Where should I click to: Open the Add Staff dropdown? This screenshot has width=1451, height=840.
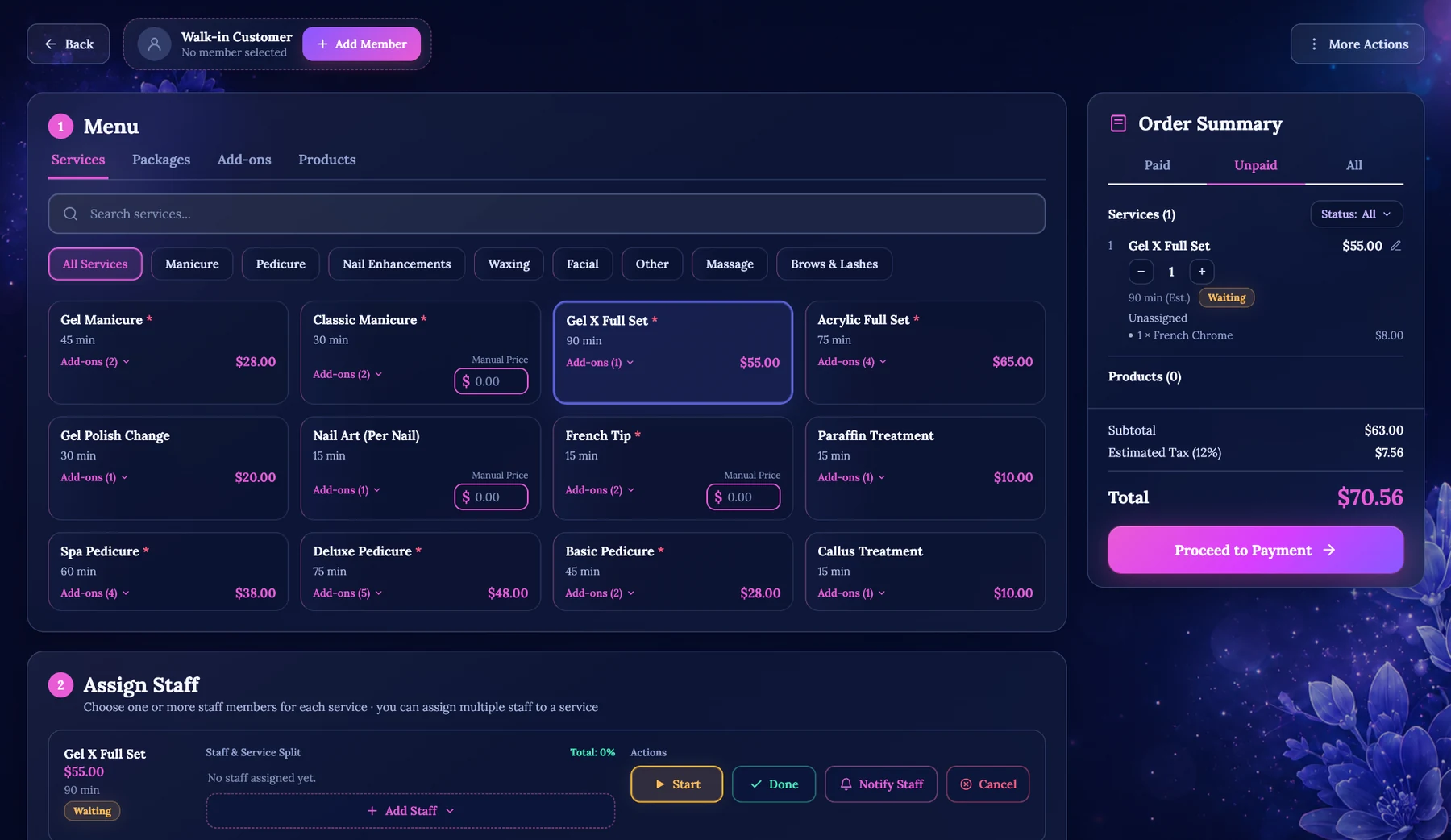click(x=410, y=811)
